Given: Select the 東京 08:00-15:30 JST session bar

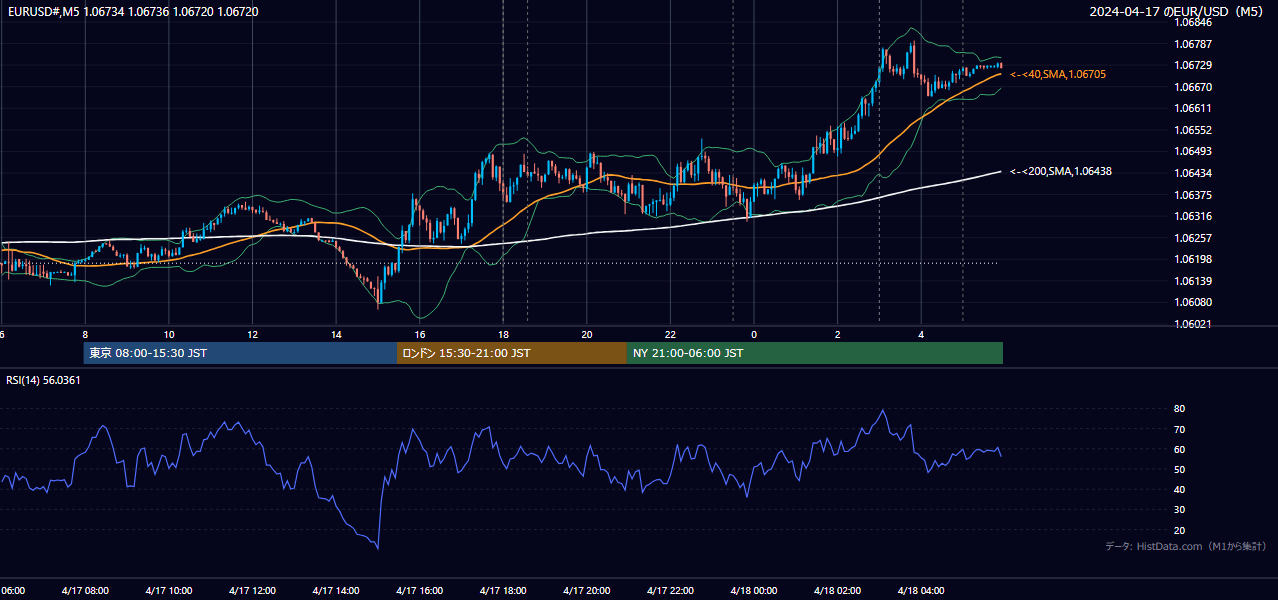Looking at the screenshot, I should pyautogui.click(x=240, y=353).
